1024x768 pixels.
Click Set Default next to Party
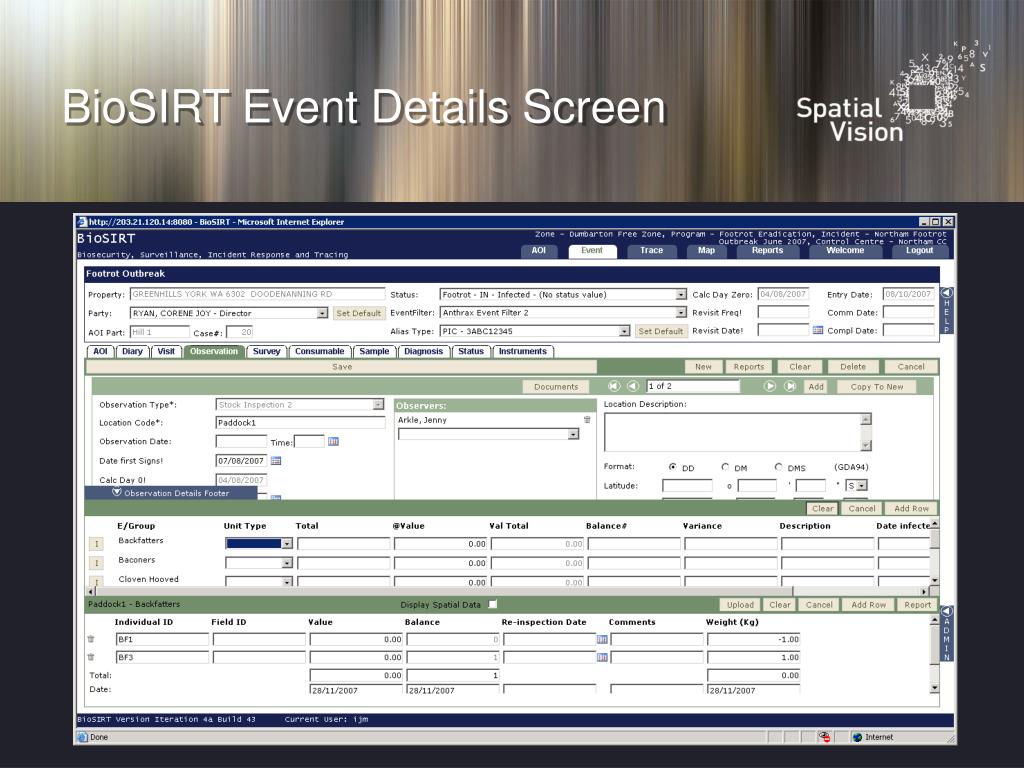[358, 313]
